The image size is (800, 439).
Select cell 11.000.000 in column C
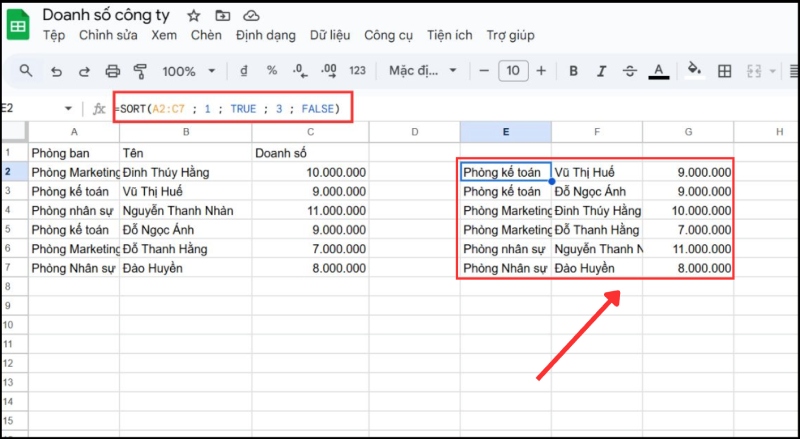tap(310, 210)
